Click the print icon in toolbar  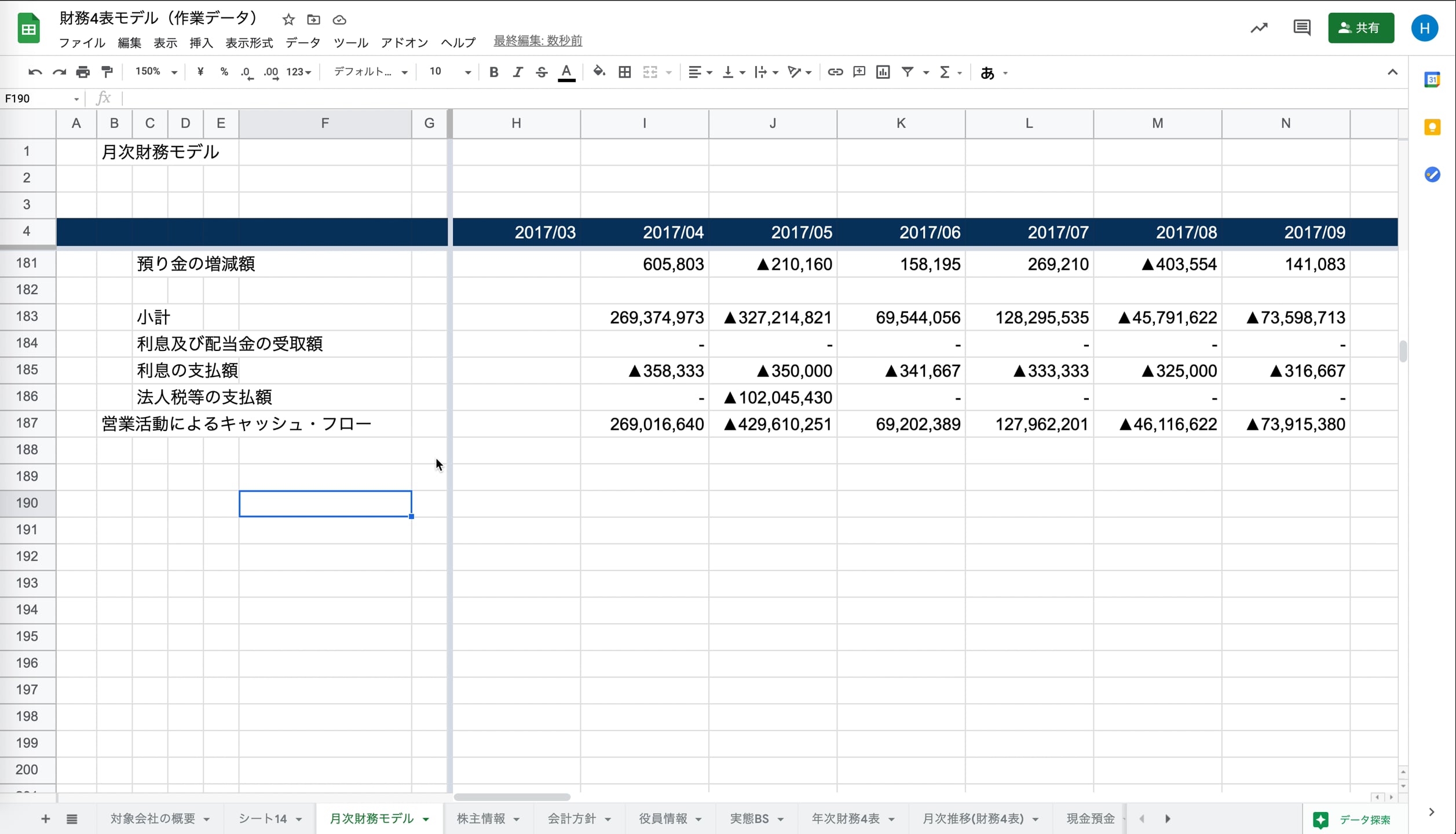click(83, 72)
